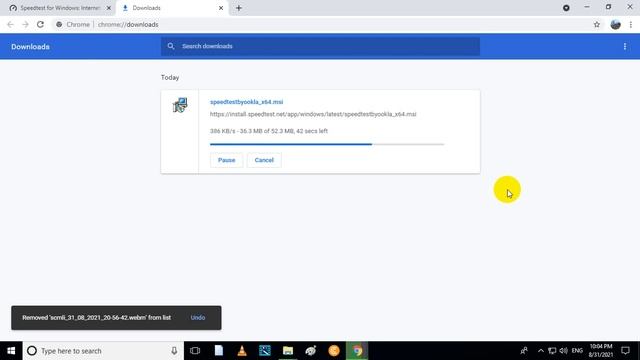Open the blue screen app in taskbar
Screen dimensions: 640x360
coord(265,351)
